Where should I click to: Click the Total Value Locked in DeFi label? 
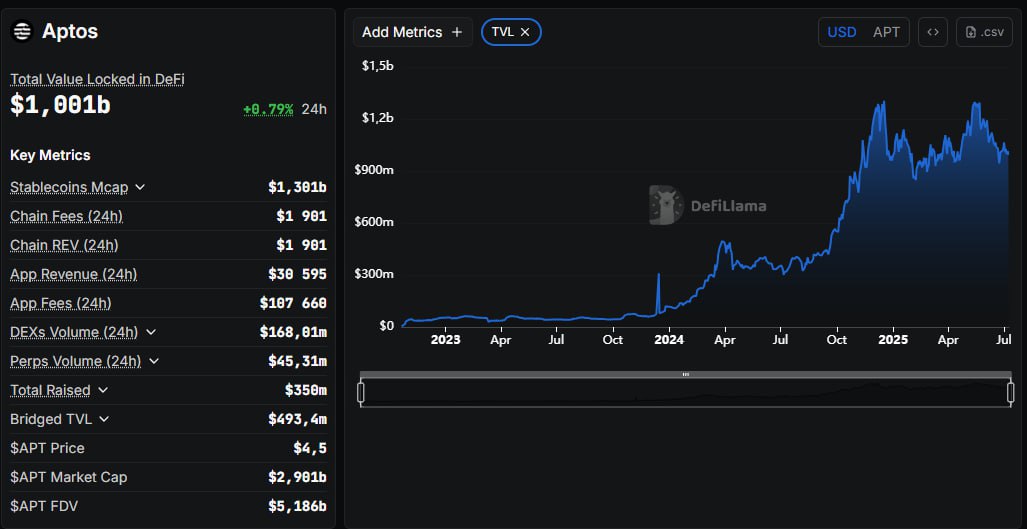tap(97, 79)
